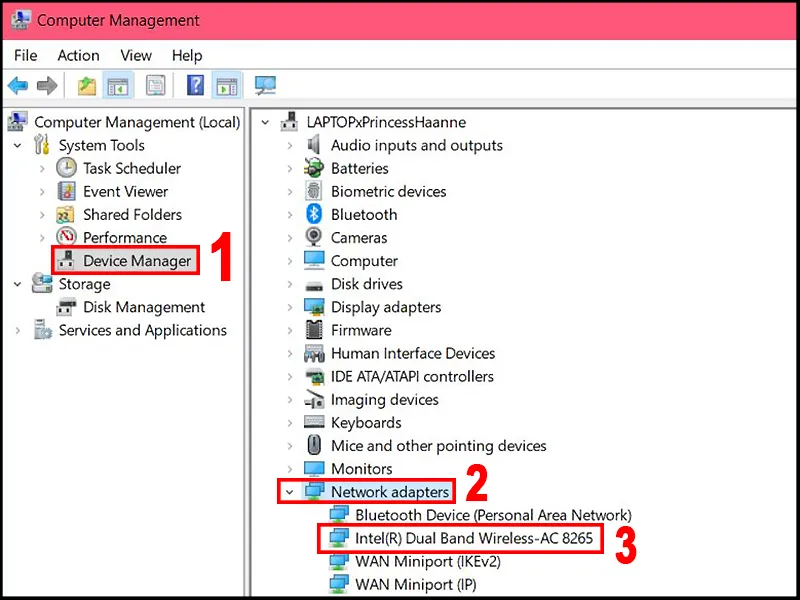The image size is (800, 600).
Task: Open the Action menu
Action: (78, 56)
